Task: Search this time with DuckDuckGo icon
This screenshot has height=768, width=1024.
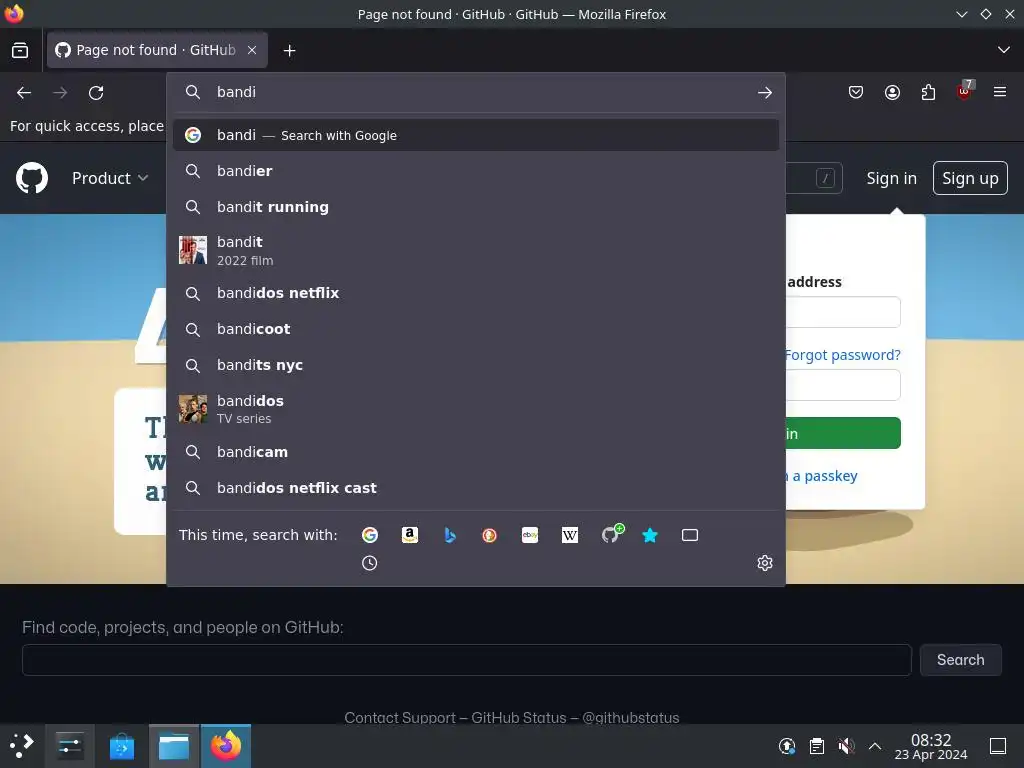Action: tap(489, 535)
